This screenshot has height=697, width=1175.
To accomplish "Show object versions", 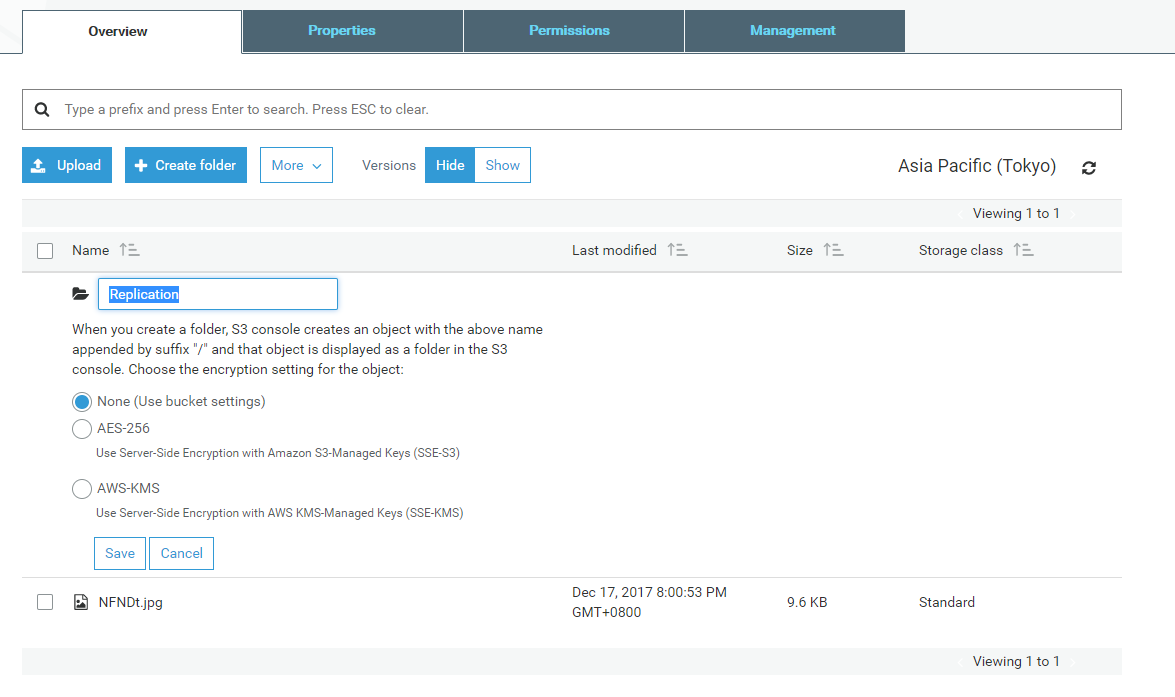I will 502,165.
